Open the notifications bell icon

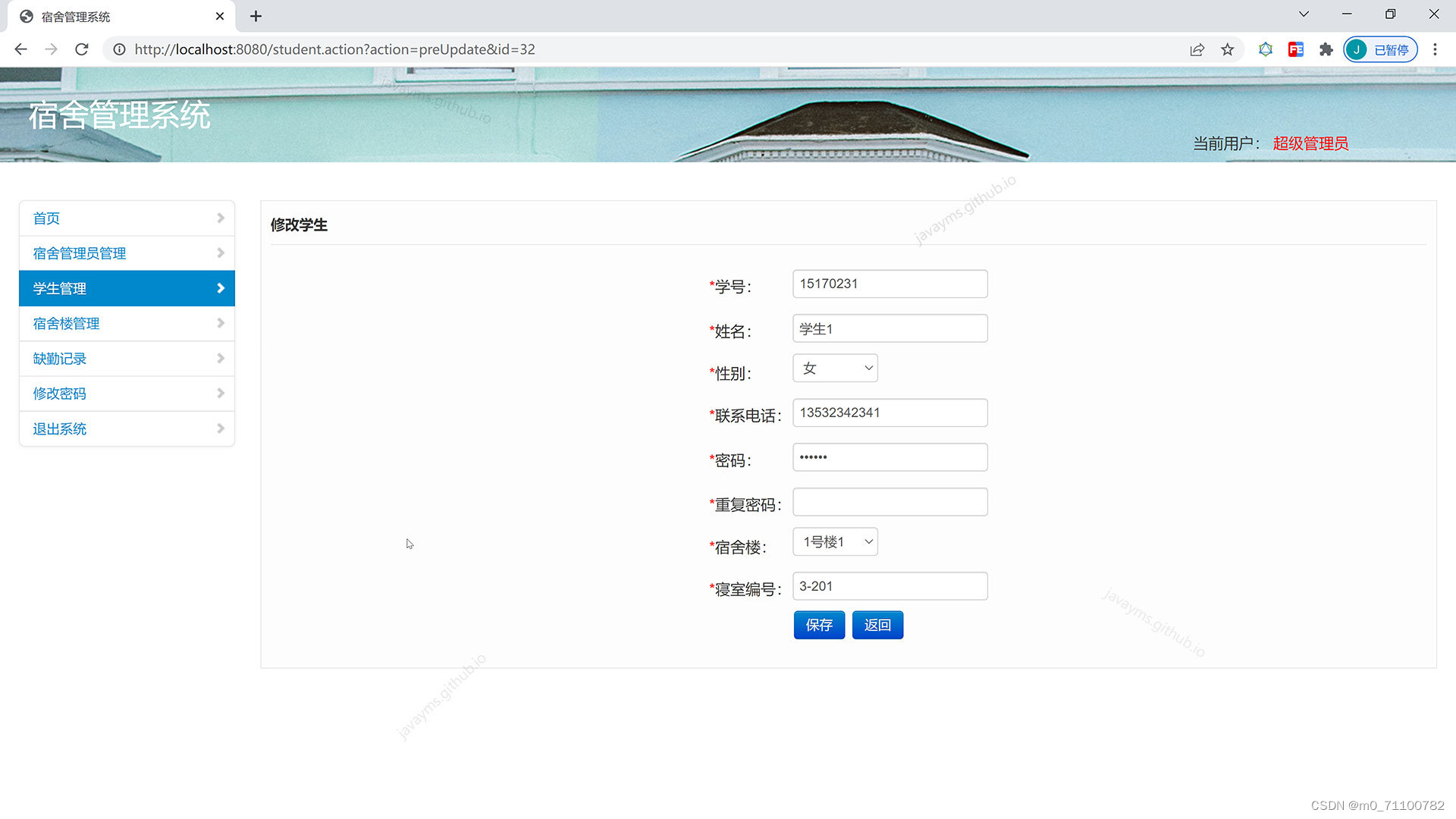tap(1265, 49)
